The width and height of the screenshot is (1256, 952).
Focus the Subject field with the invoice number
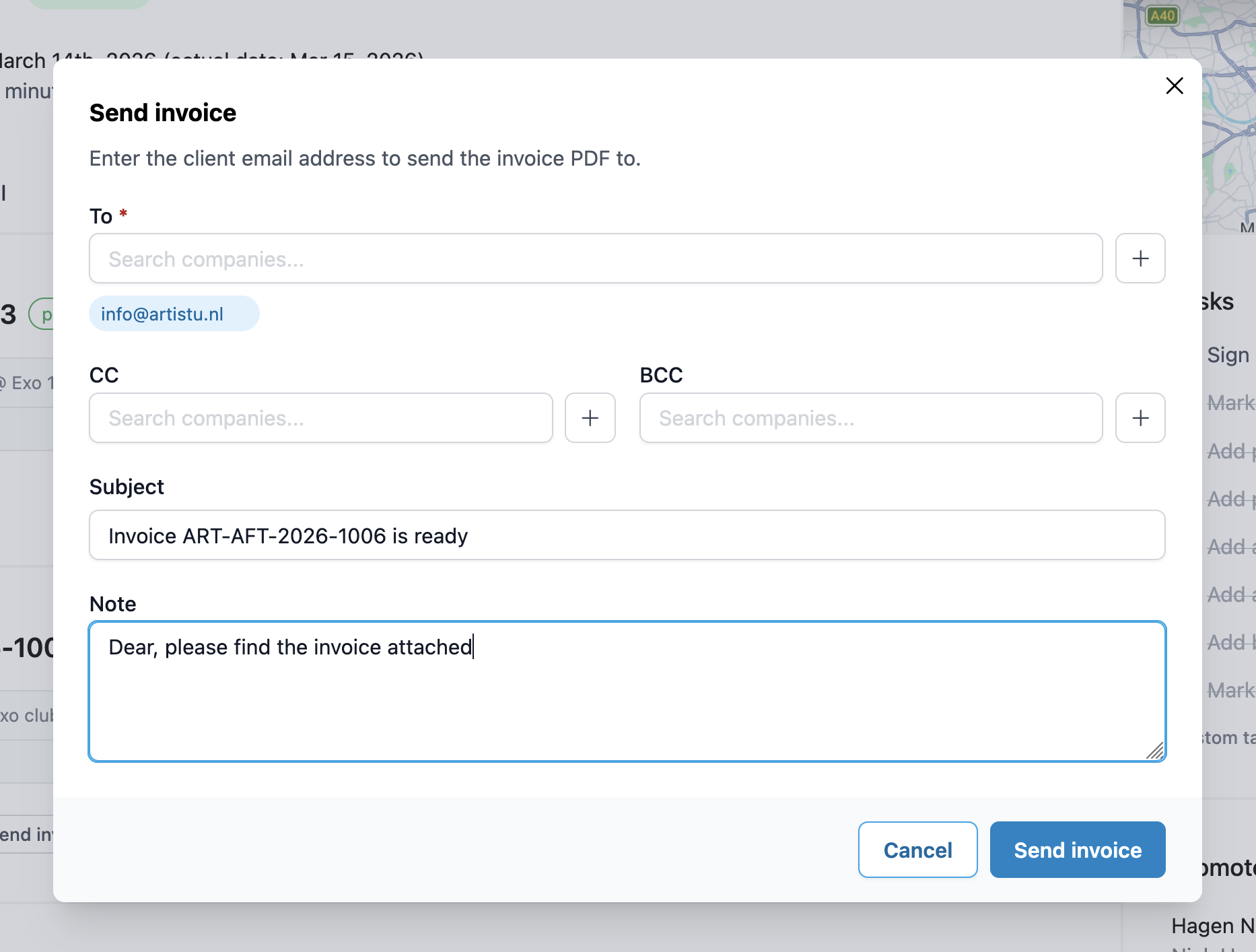[x=626, y=535]
